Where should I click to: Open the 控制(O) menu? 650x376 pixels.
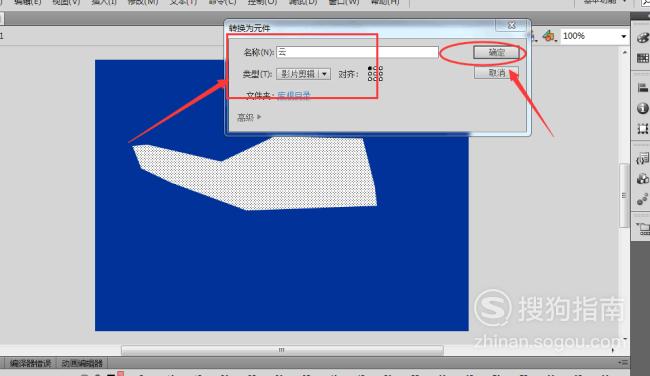[262, 2]
